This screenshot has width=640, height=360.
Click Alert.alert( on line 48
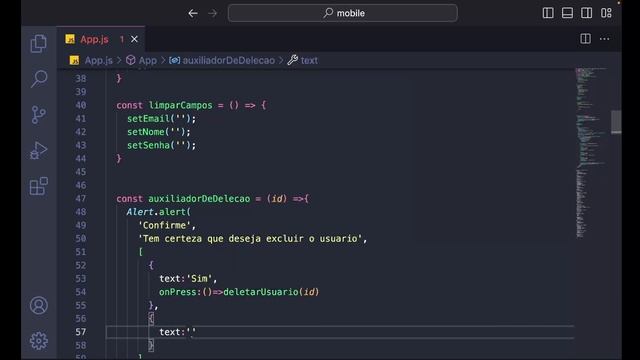[158, 212]
